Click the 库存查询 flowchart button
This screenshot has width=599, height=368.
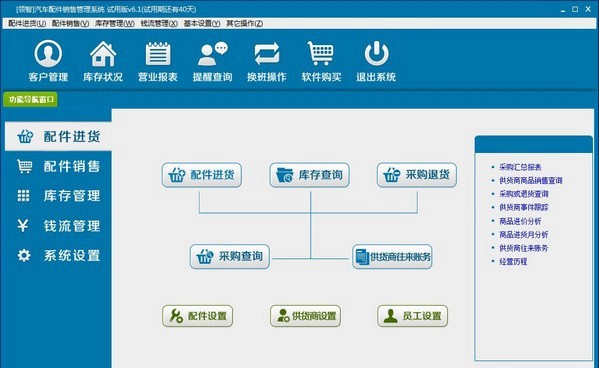[x=309, y=175]
